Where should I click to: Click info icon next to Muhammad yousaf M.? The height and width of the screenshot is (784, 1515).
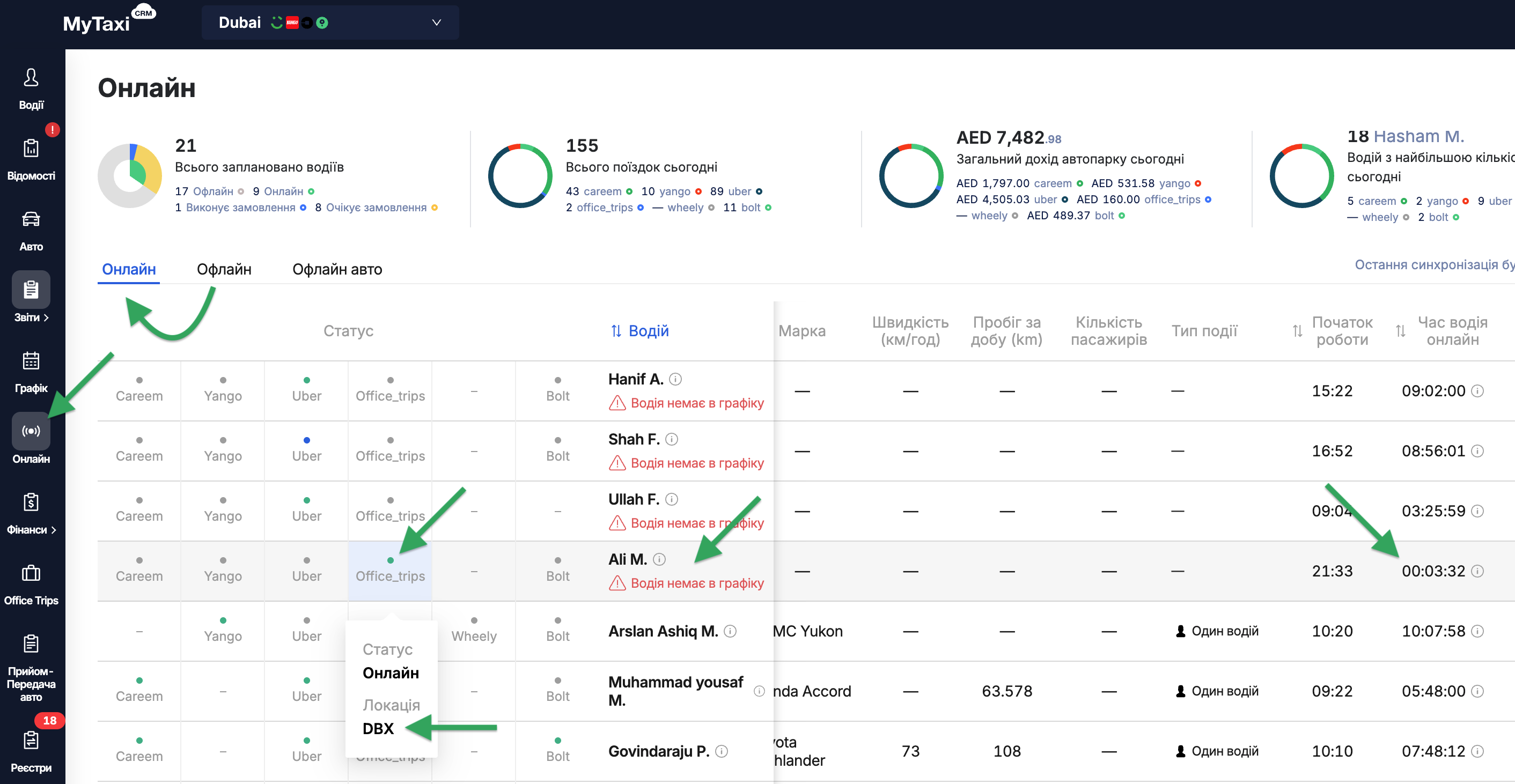[x=759, y=691]
